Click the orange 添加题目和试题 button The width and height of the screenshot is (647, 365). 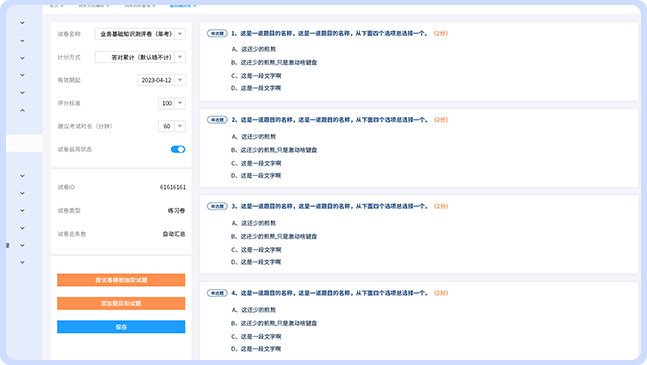click(121, 304)
